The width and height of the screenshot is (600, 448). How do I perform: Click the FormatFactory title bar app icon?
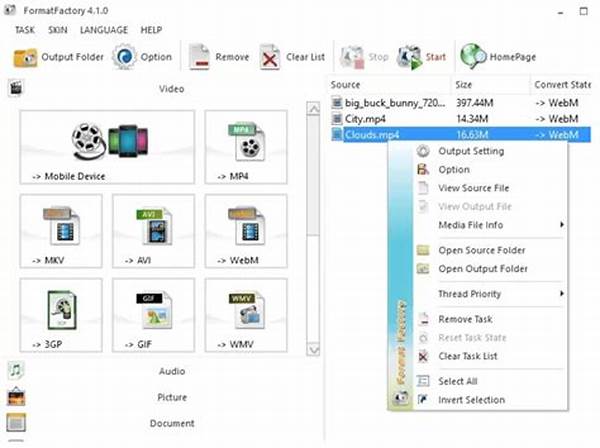(x=10, y=10)
